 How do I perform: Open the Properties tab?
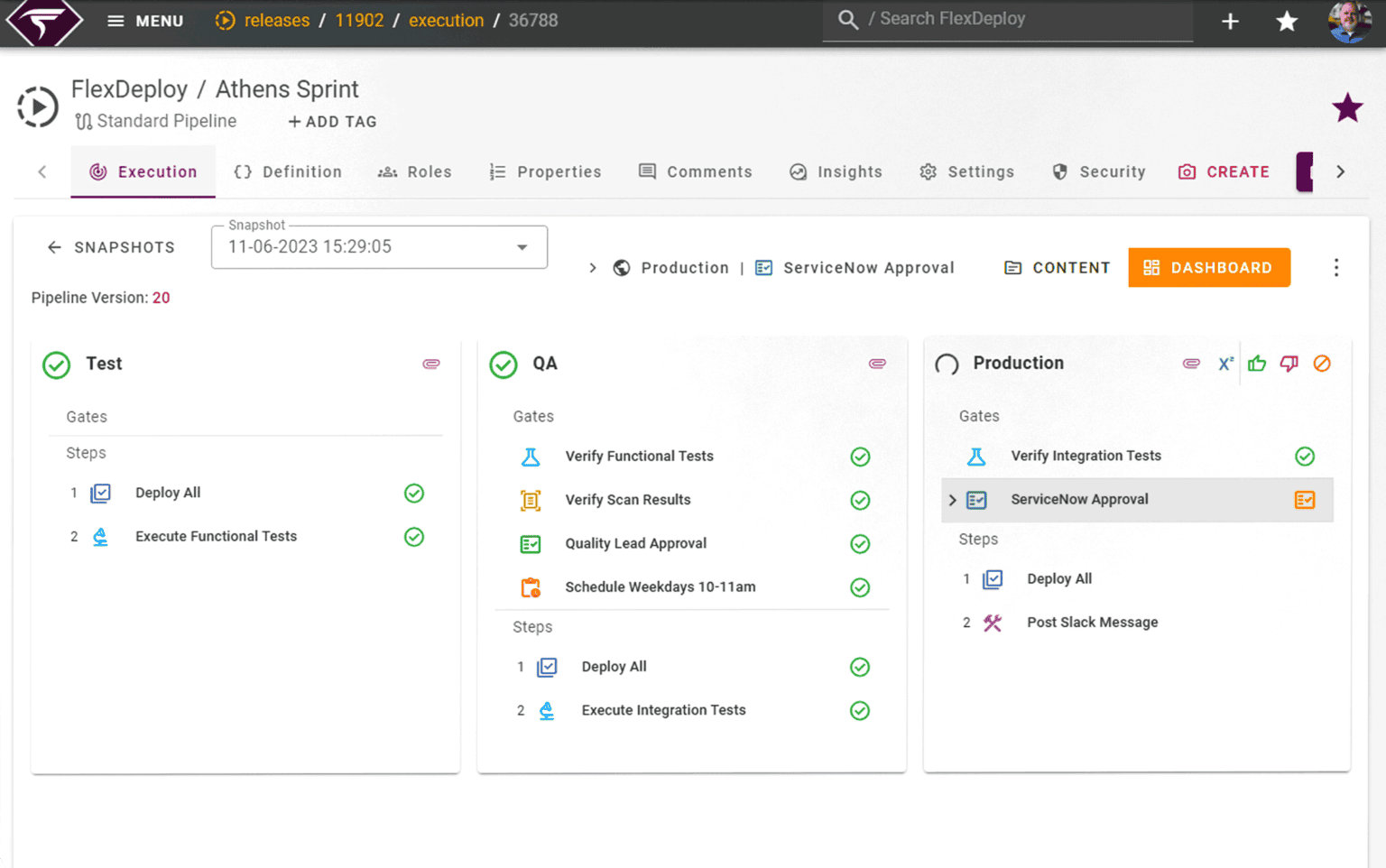(x=545, y=171)
